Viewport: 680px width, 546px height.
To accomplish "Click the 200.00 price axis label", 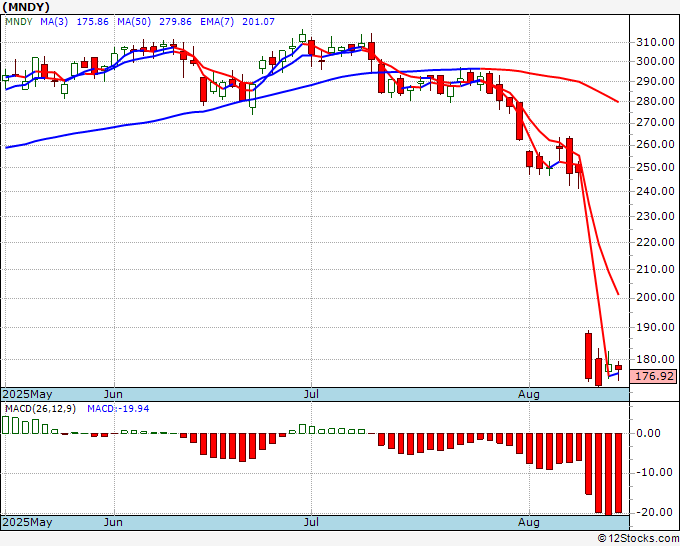I will [x=655, y=297].
